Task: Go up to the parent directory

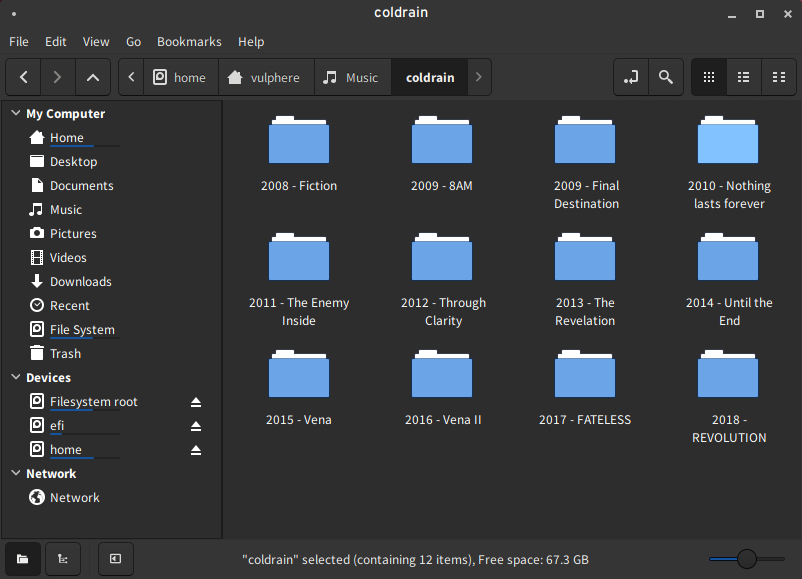Action: coord(92,77)
